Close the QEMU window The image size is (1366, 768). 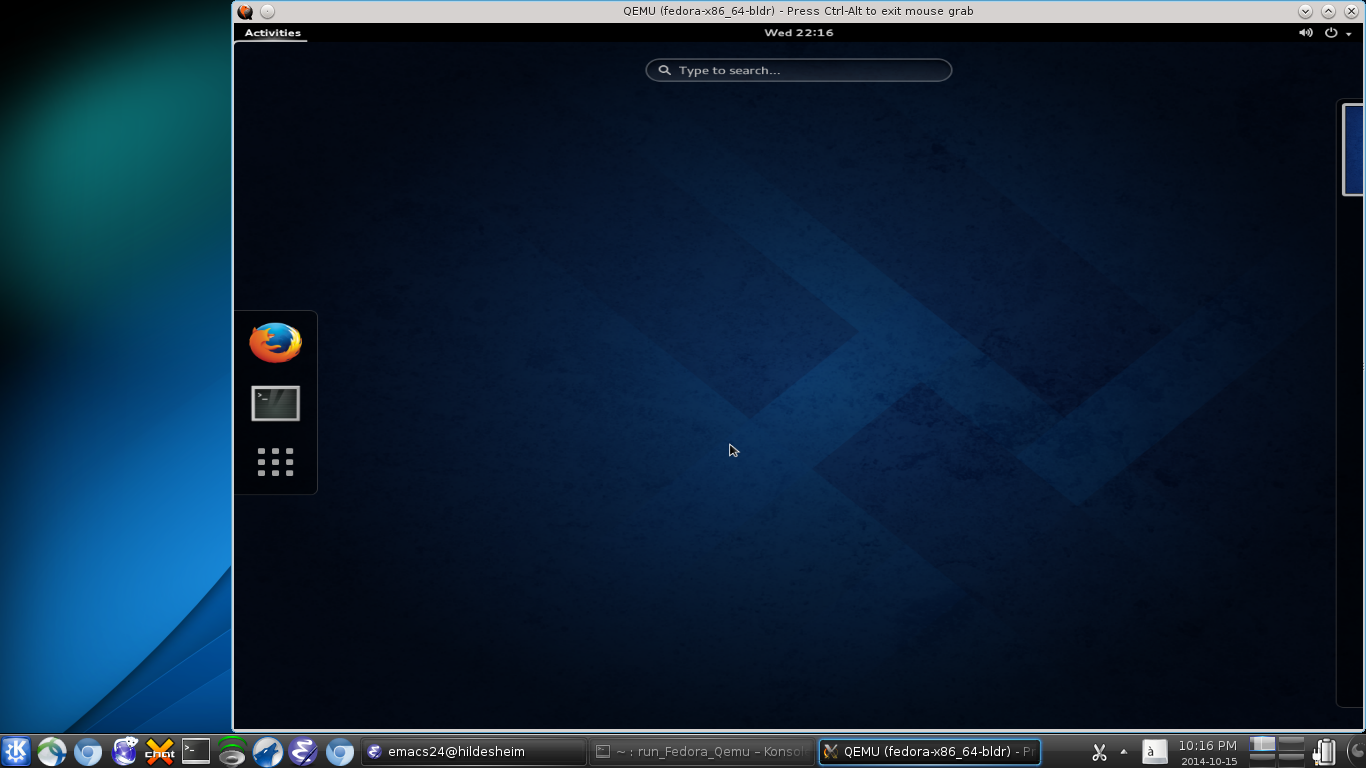[1351, 11]
